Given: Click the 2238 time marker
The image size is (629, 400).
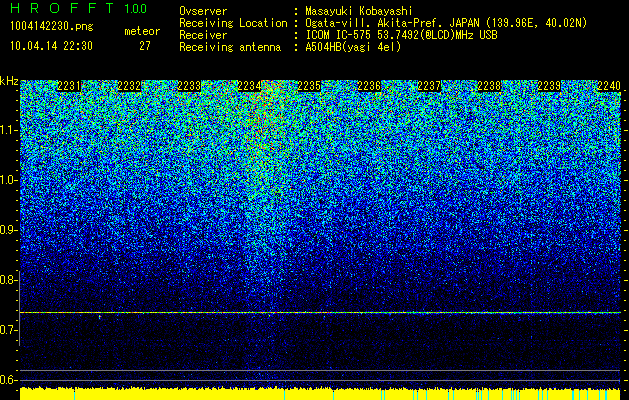Looking at the screenshot, I should pyautogui.click(x=489, y=86).
